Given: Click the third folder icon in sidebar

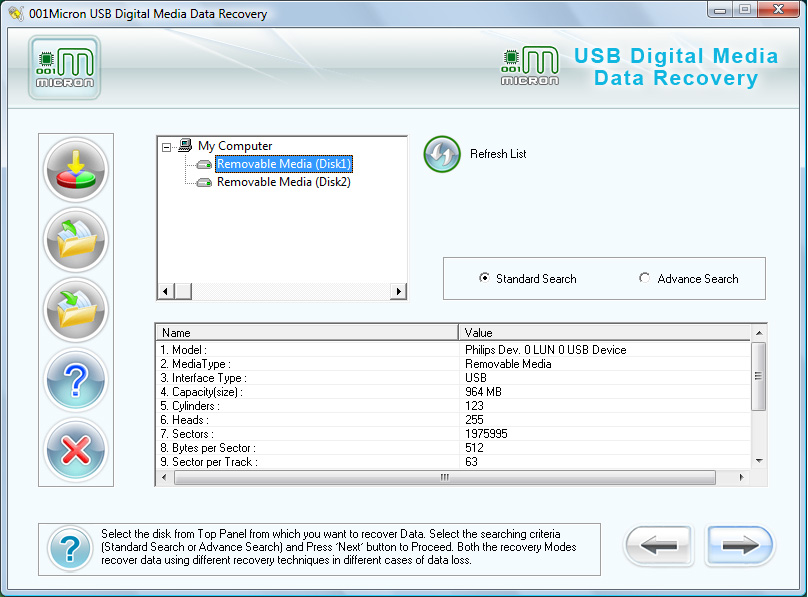Looking at the screenshot, I should click(76, 310).
